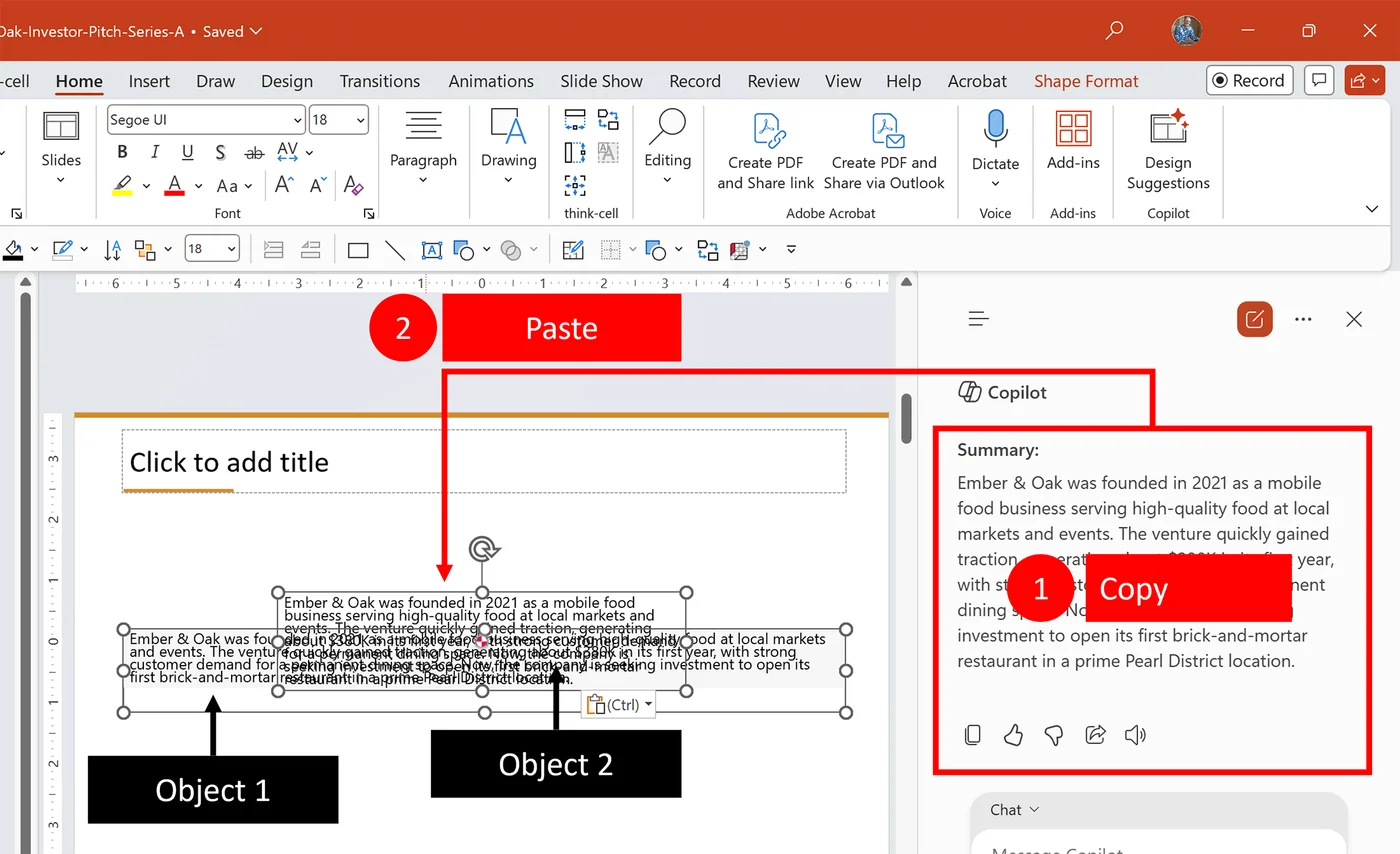Open Review tab
Image resolution: width=1400 pixels, height=854 pixels.
pos(773,81)
